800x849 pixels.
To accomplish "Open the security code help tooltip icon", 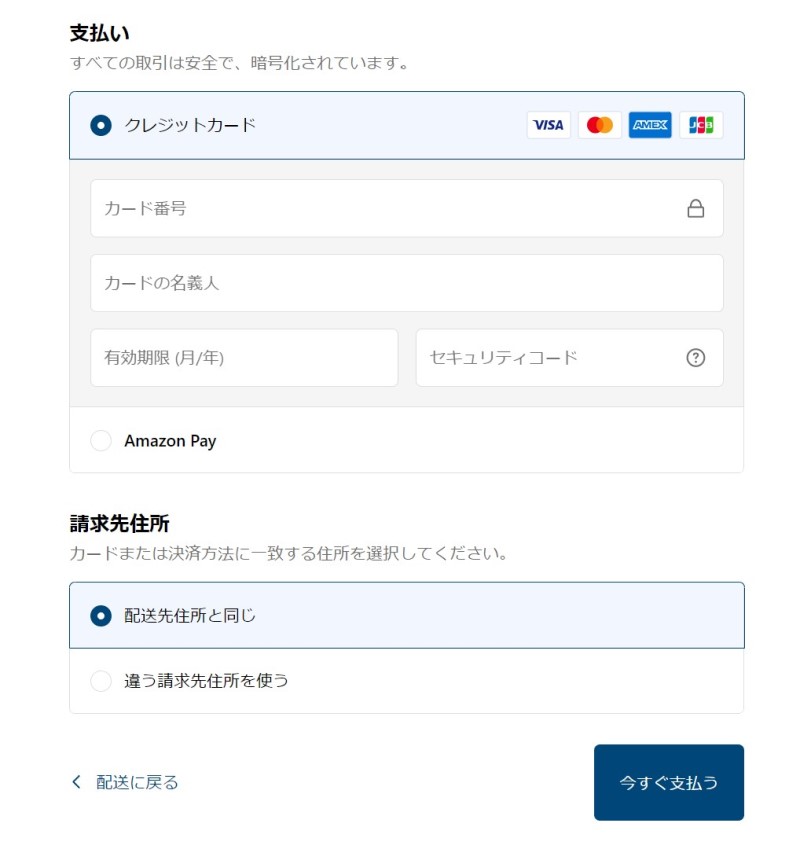I will click(x=696, y=357).
